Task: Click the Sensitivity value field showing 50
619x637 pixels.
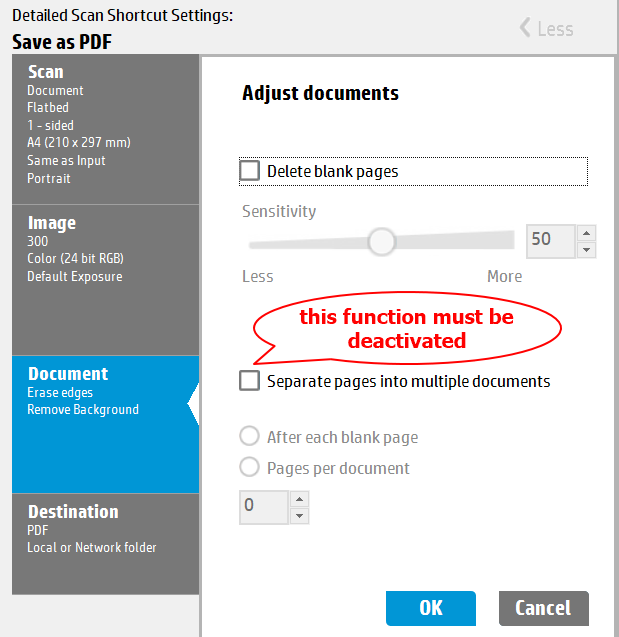Action: 550,240
